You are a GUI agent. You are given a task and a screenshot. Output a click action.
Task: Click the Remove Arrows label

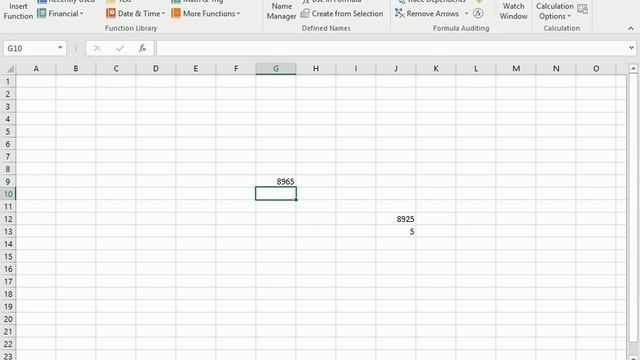(x=433, y=13)
